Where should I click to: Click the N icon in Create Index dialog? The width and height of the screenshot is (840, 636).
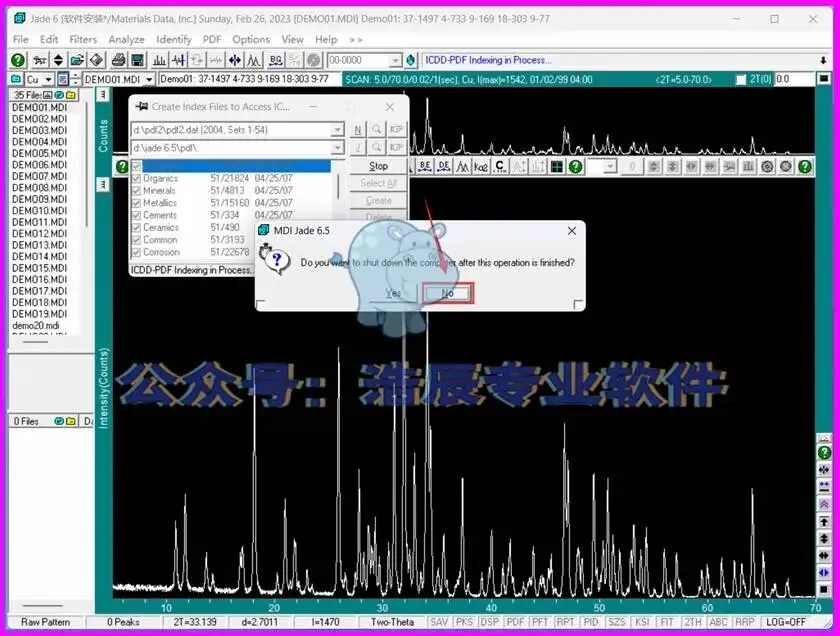click(x=358, y=129)
